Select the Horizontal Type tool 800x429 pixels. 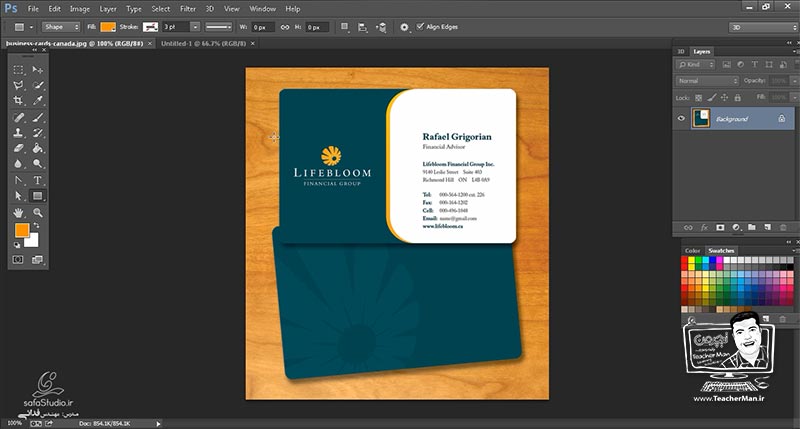38,180
